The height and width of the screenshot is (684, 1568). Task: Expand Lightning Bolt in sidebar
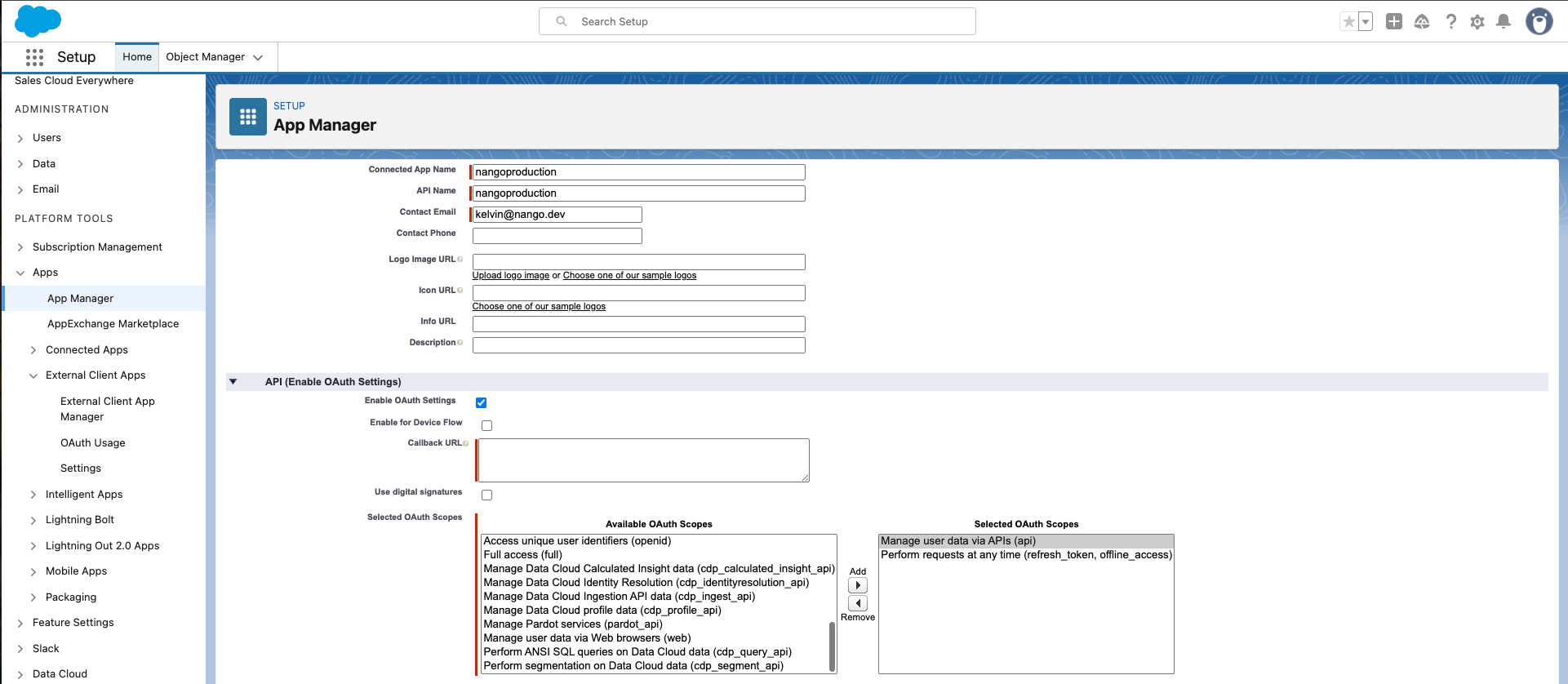pyautogui.click(x=33, y=521)
